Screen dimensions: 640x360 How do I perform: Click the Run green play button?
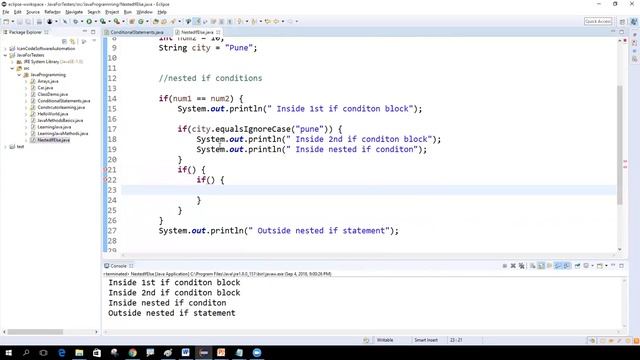89,21
